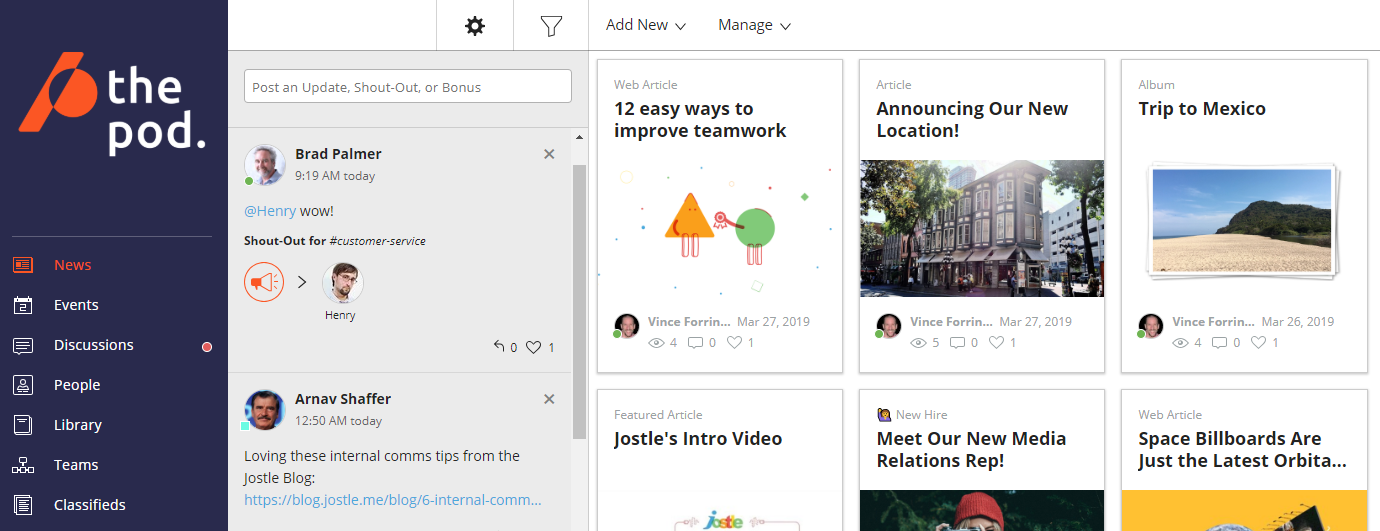Viewport: 1380px width, 531px height.
Task: Open the blog.jostle.me link
Action: 393,500
